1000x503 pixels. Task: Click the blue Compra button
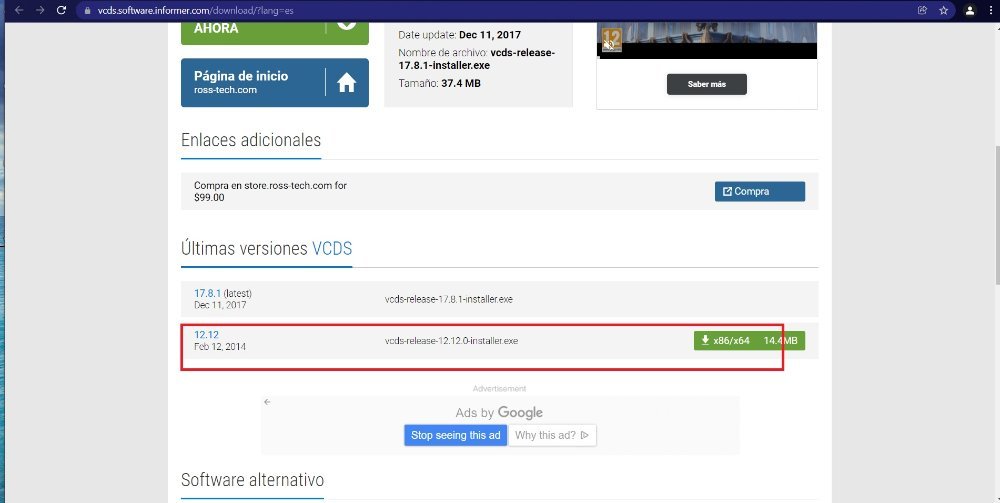click(x=759, y=191)
